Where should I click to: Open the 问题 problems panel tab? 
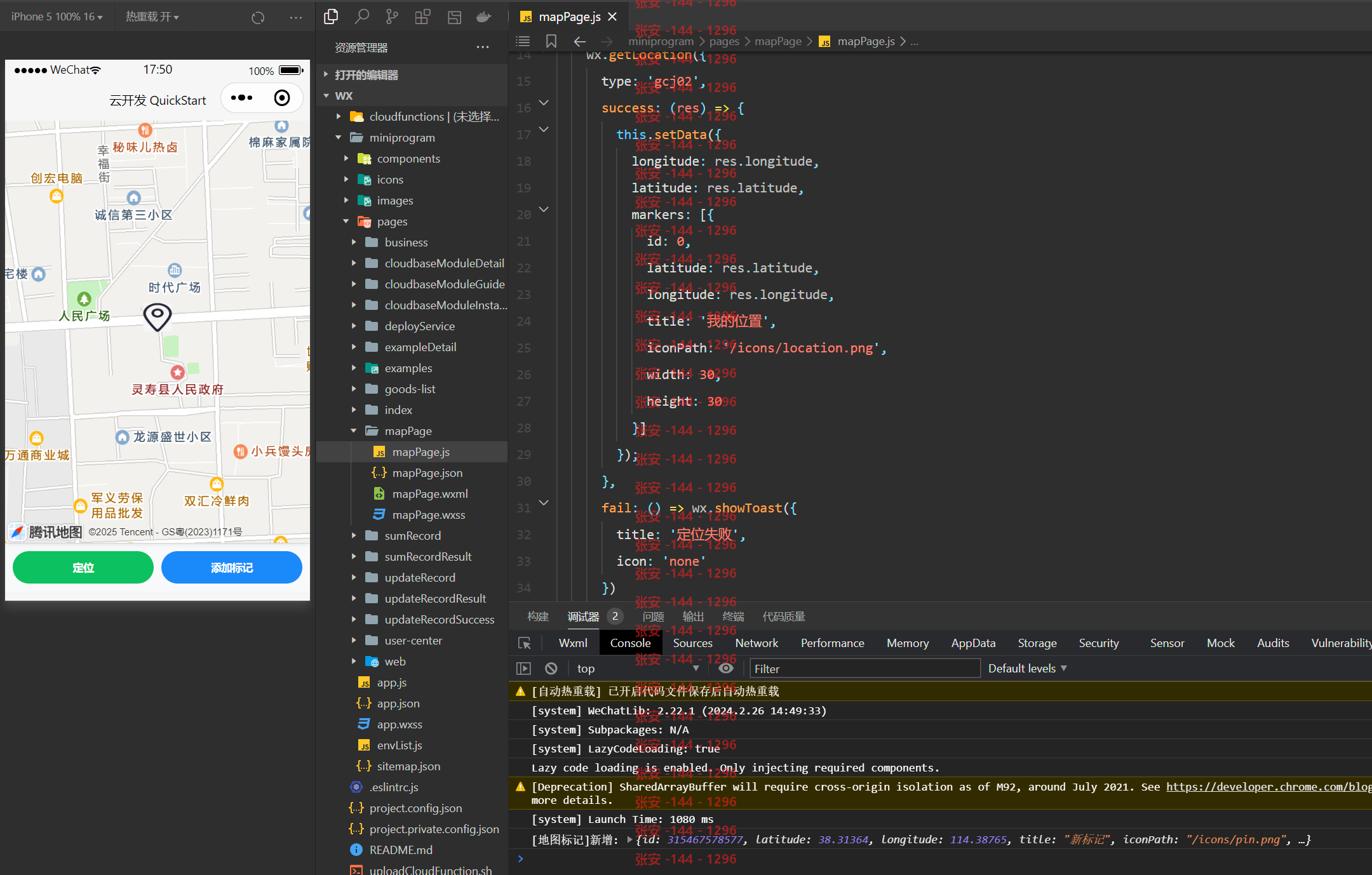tap(653, 617)
